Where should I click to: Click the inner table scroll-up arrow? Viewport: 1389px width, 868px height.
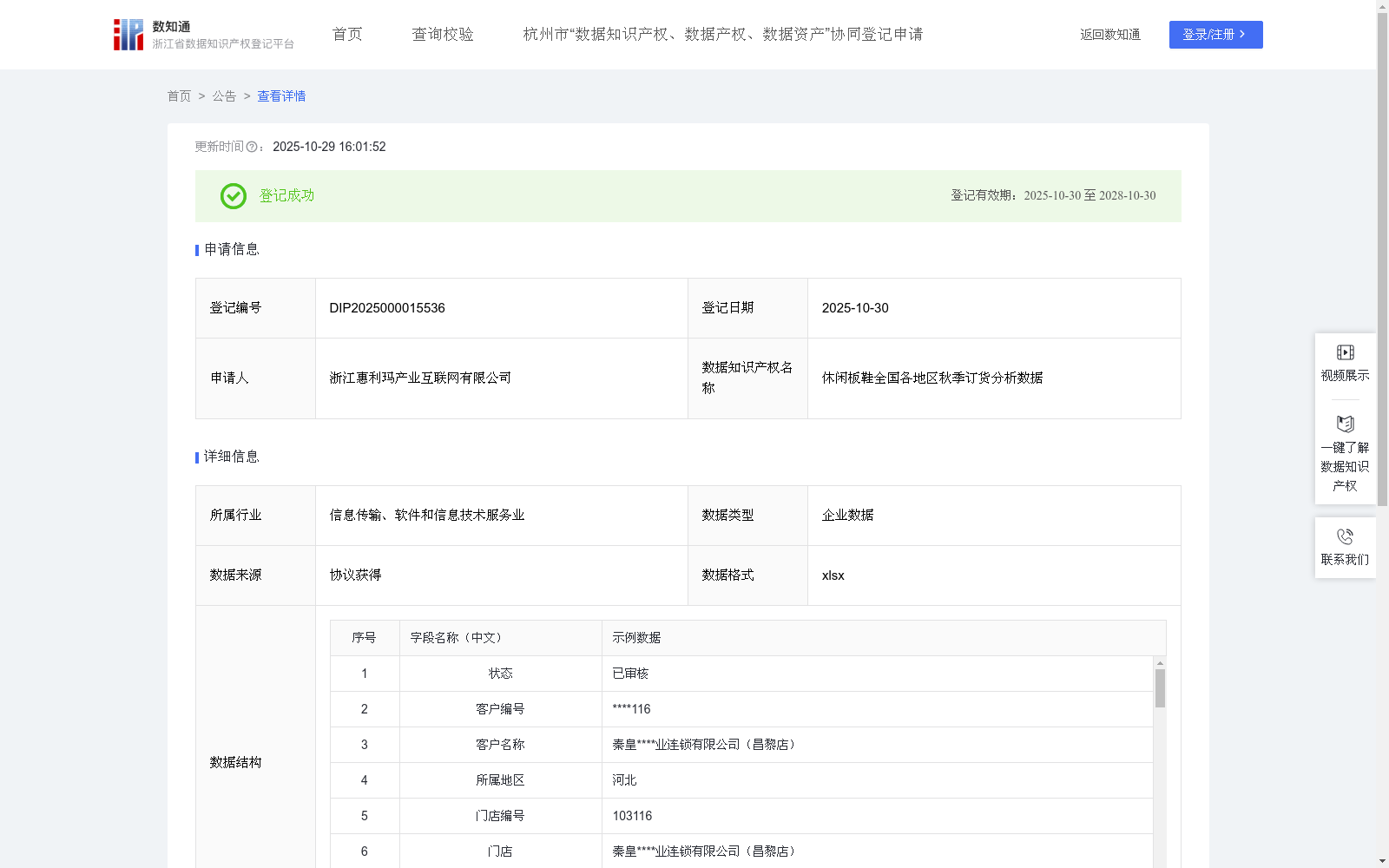1160,663
